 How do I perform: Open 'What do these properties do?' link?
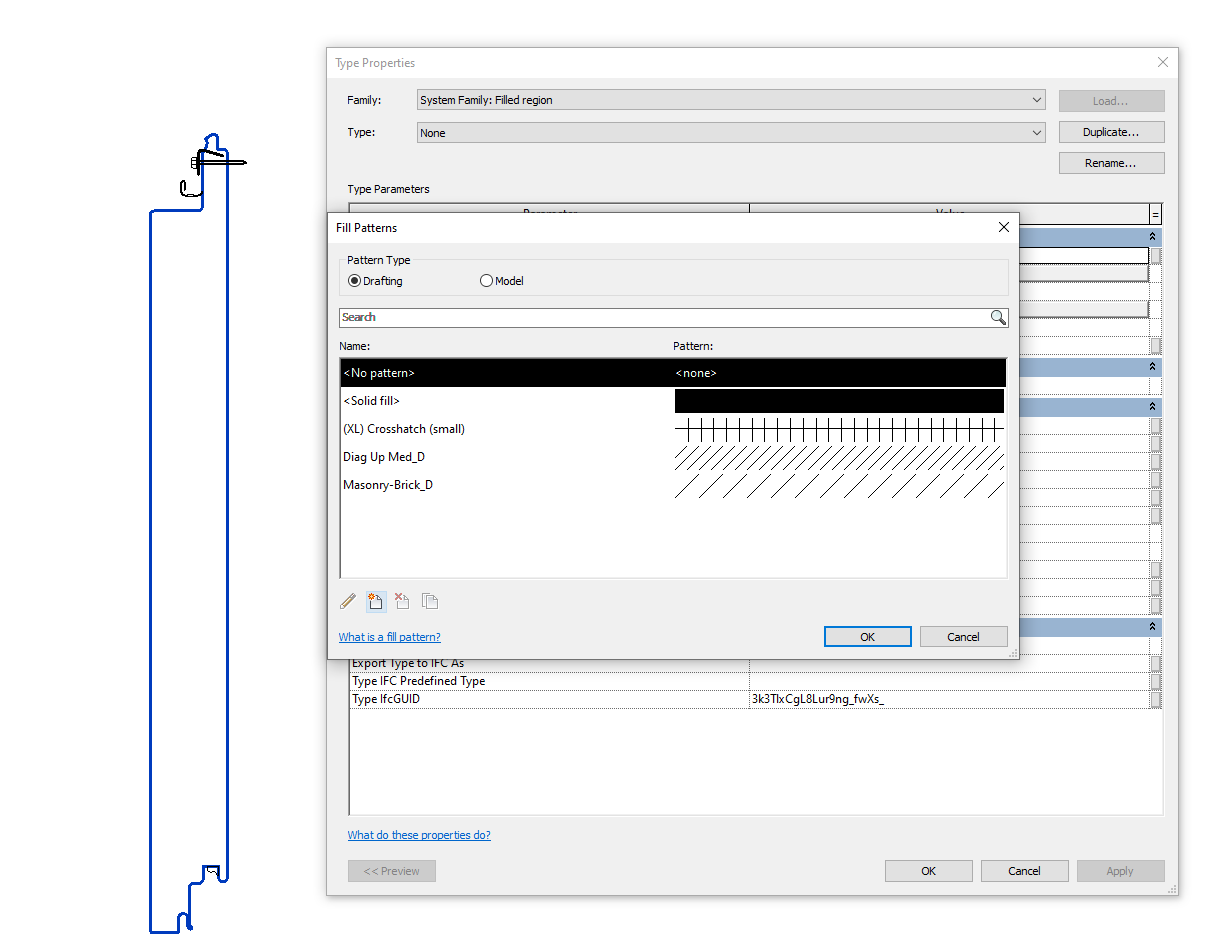tap(419, 835)
